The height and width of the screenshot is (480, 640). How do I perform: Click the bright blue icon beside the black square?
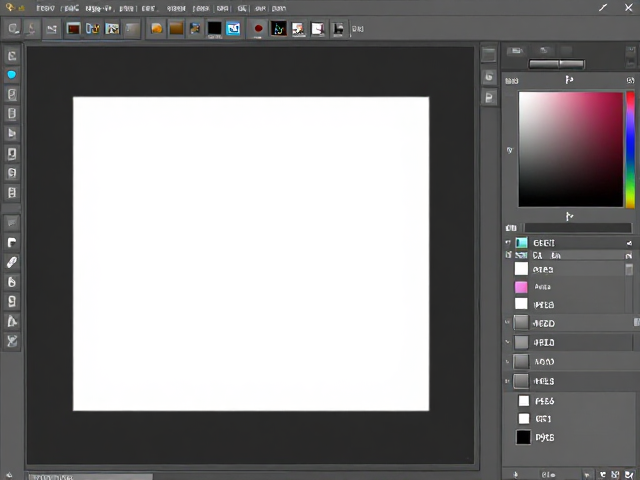[233, 29]
